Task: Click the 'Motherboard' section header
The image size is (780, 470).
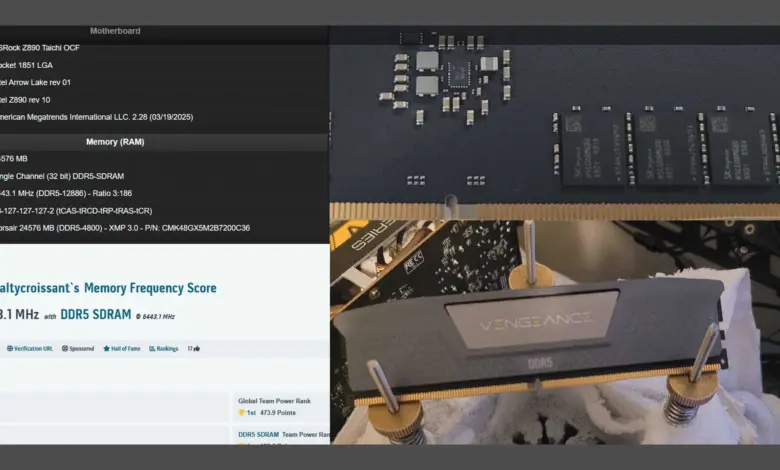Action: coord(115,31)
